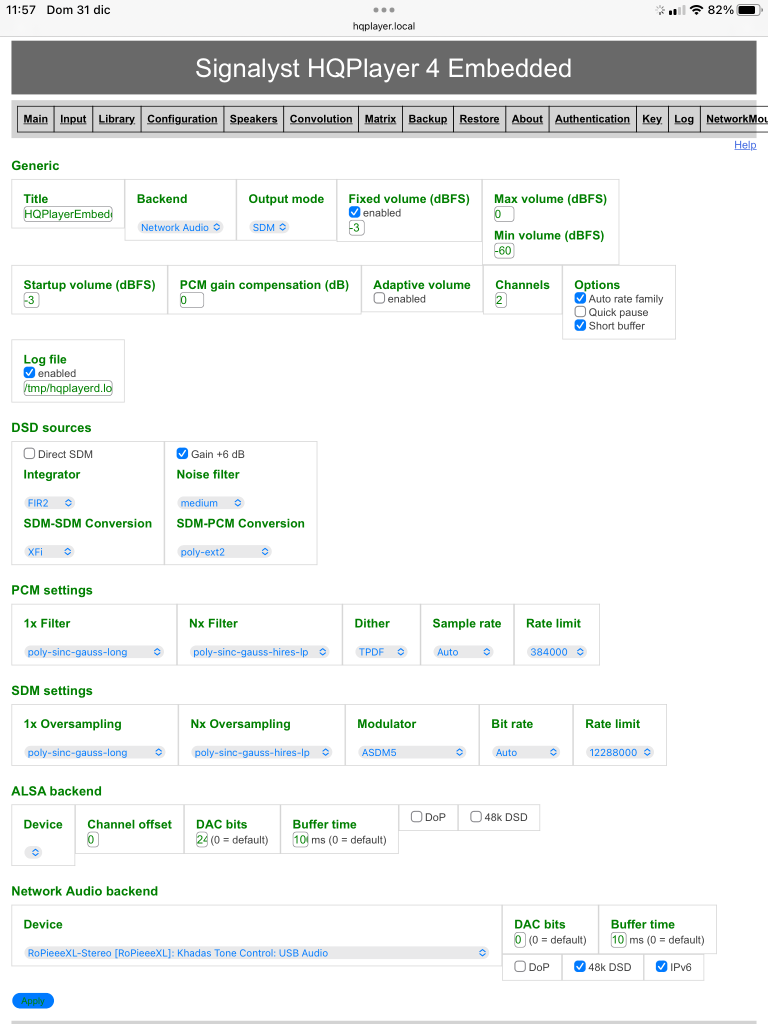Open the Noise filter medium dropdown
Image resolution: width=768 pixels, height=1024 pixels.
211,503
